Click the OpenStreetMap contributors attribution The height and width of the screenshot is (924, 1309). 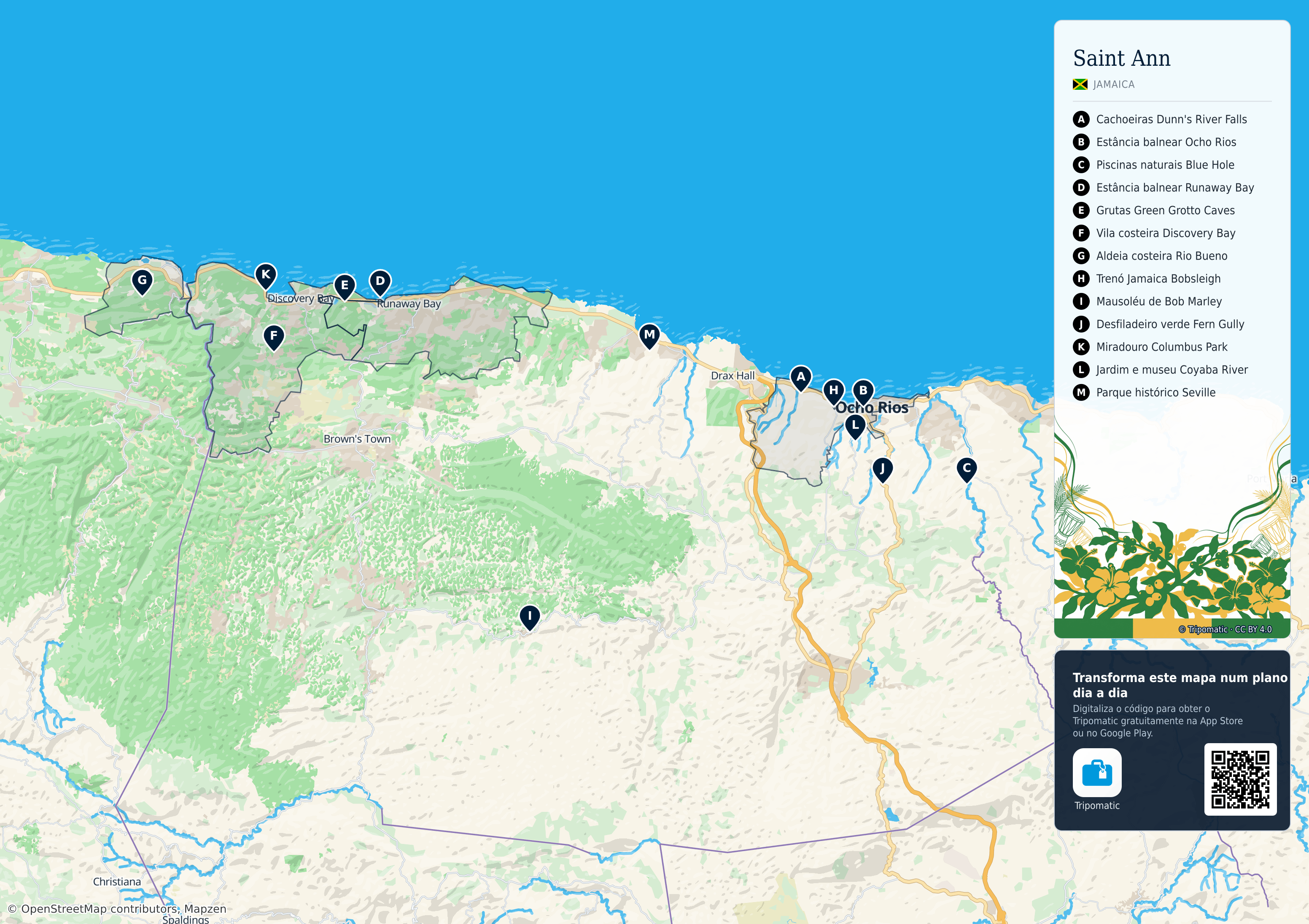117,908
